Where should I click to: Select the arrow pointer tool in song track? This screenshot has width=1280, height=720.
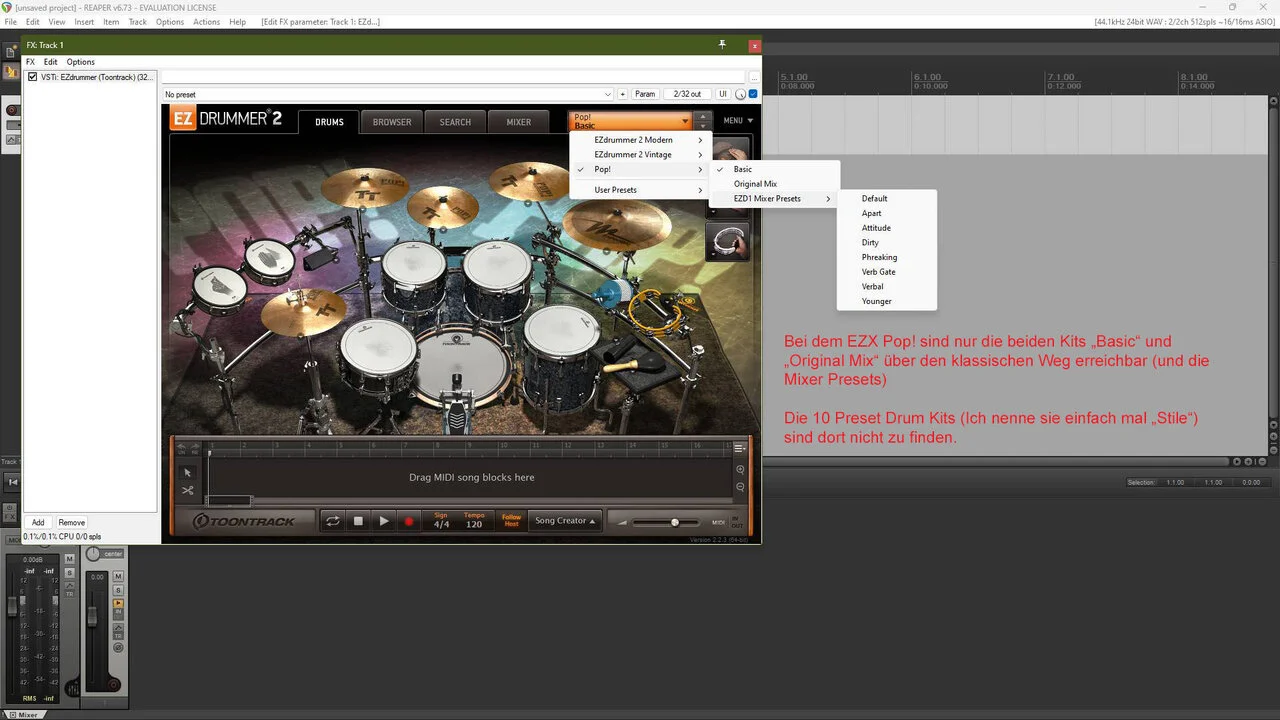click(x=187, y=472)
